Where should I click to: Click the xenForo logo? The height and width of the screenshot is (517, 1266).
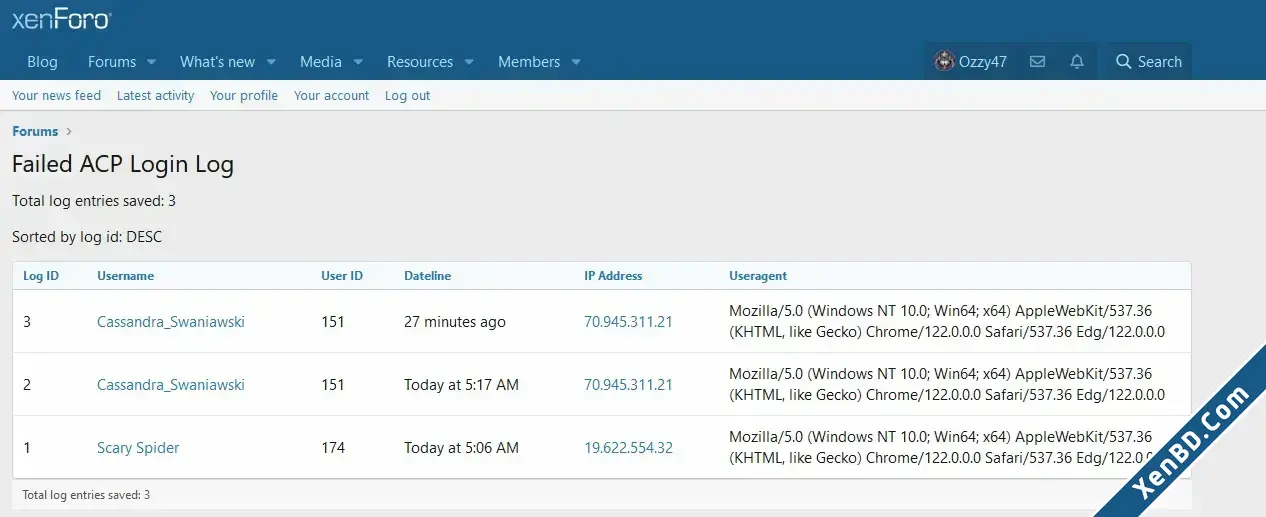tap(61, 19)
